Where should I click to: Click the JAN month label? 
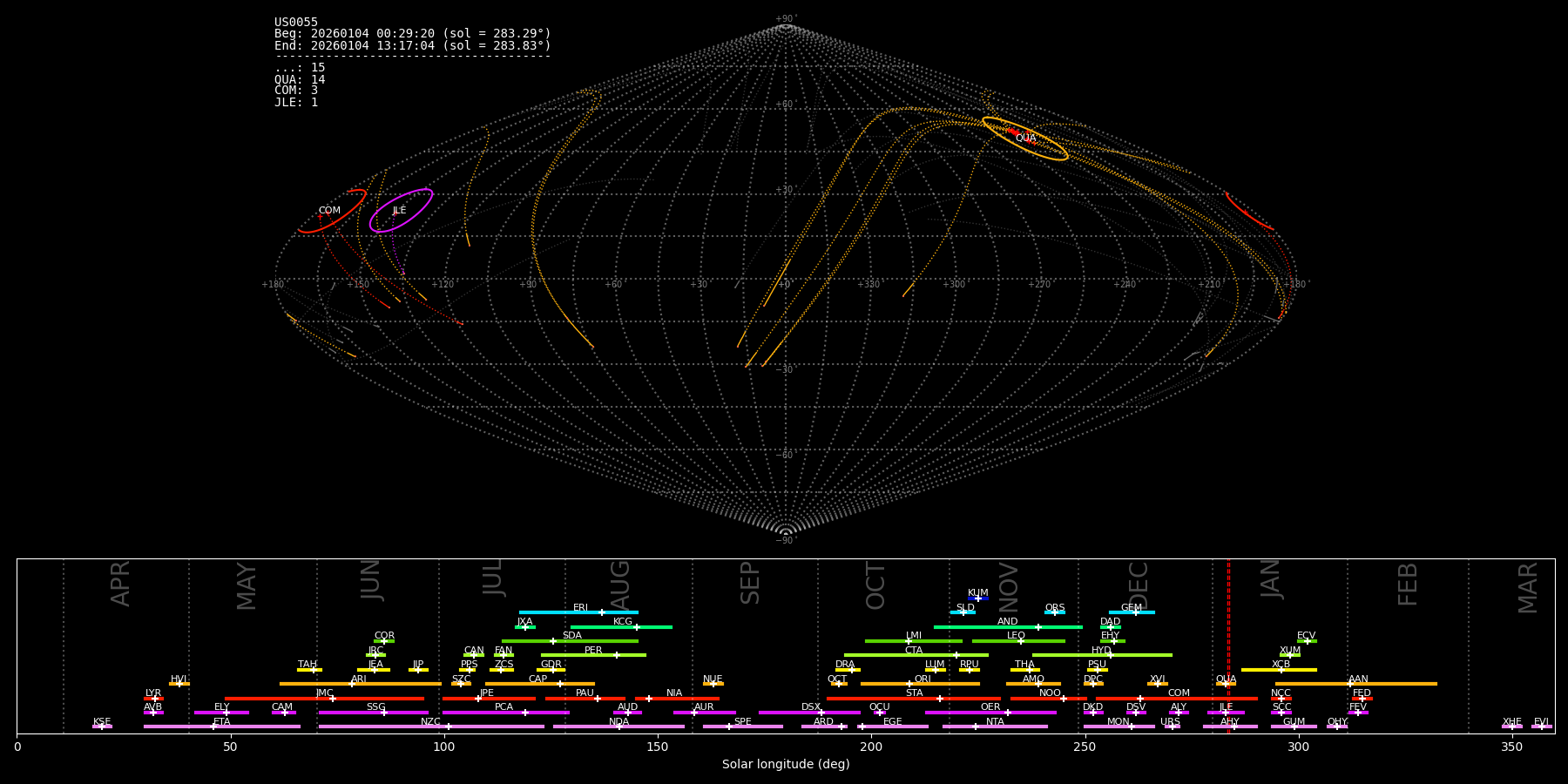pos(1271,579)
